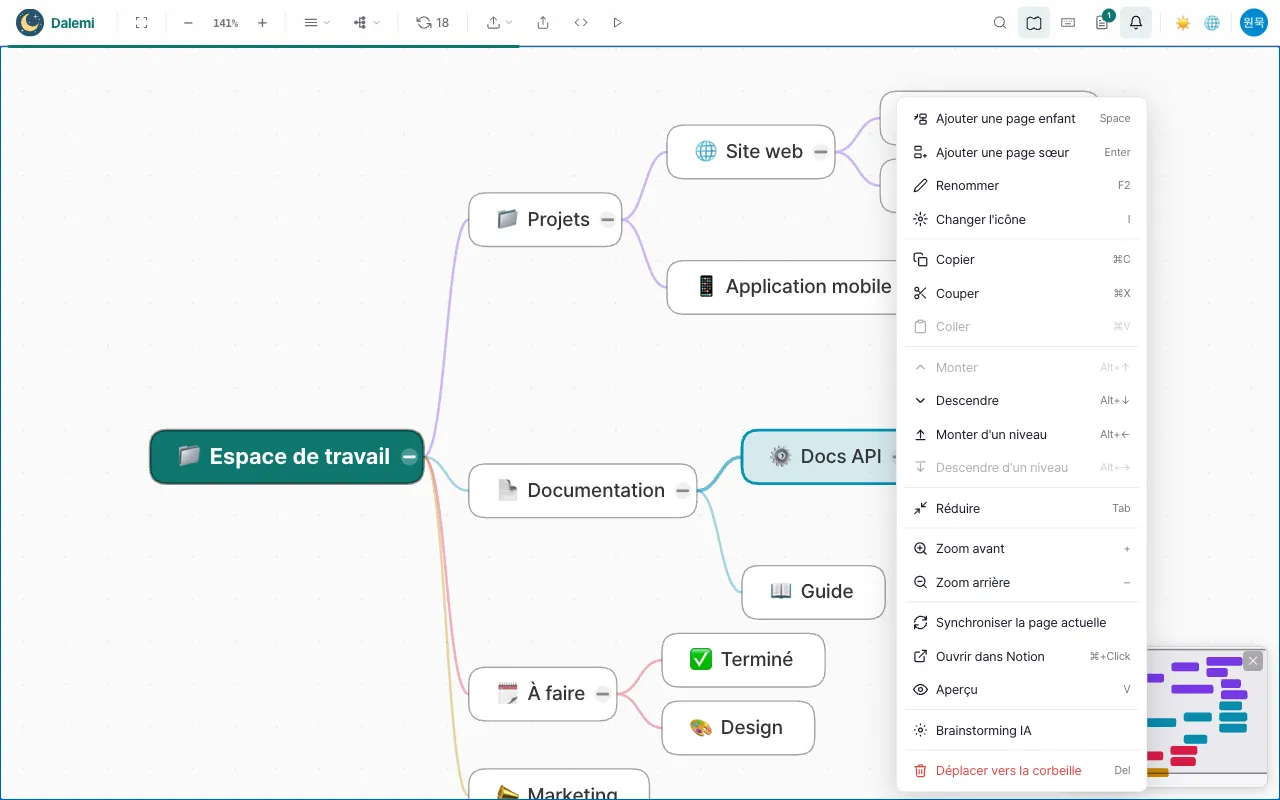Click Ouvrir dans Notion

click(1021, 657)
